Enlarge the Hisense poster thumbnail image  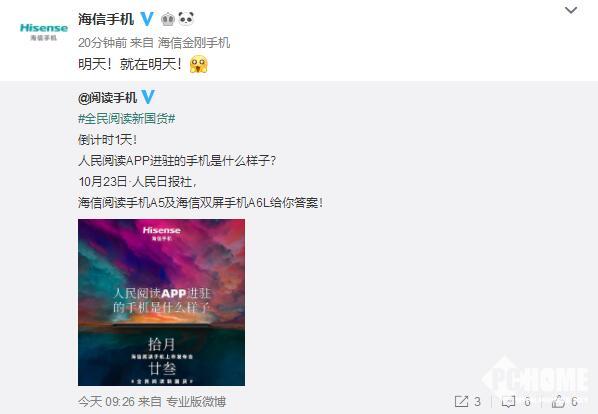tap(161, 302)
